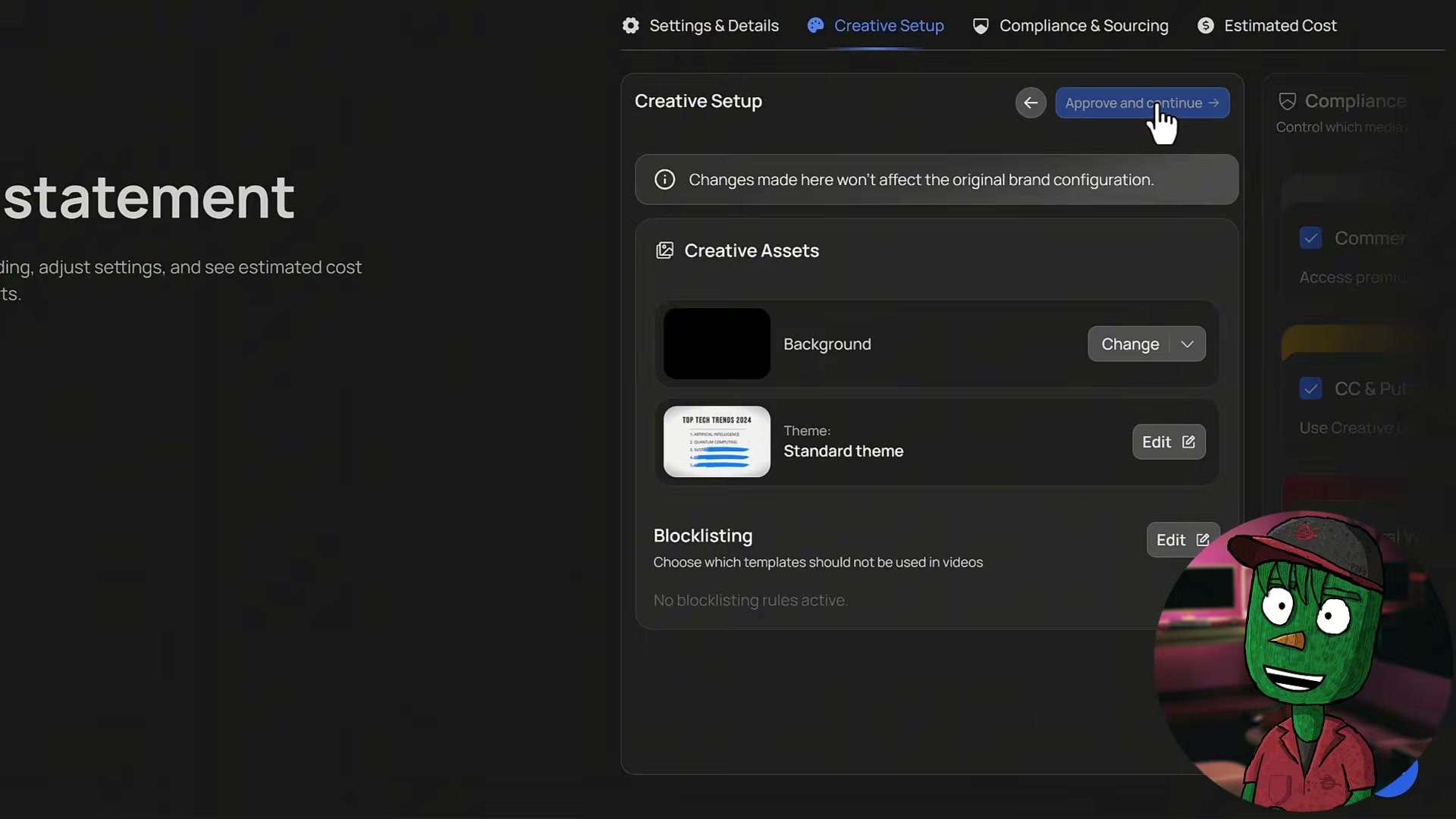The width and height of the screenshot is (1456, 819).
Task: Open the Settings & Details tab
Action: 701,26
